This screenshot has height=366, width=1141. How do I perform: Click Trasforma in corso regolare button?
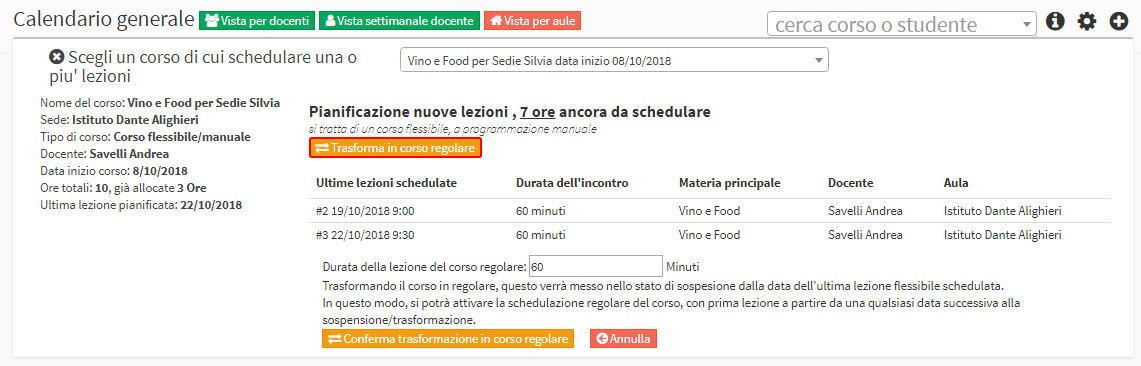click(x=396, y=148)
